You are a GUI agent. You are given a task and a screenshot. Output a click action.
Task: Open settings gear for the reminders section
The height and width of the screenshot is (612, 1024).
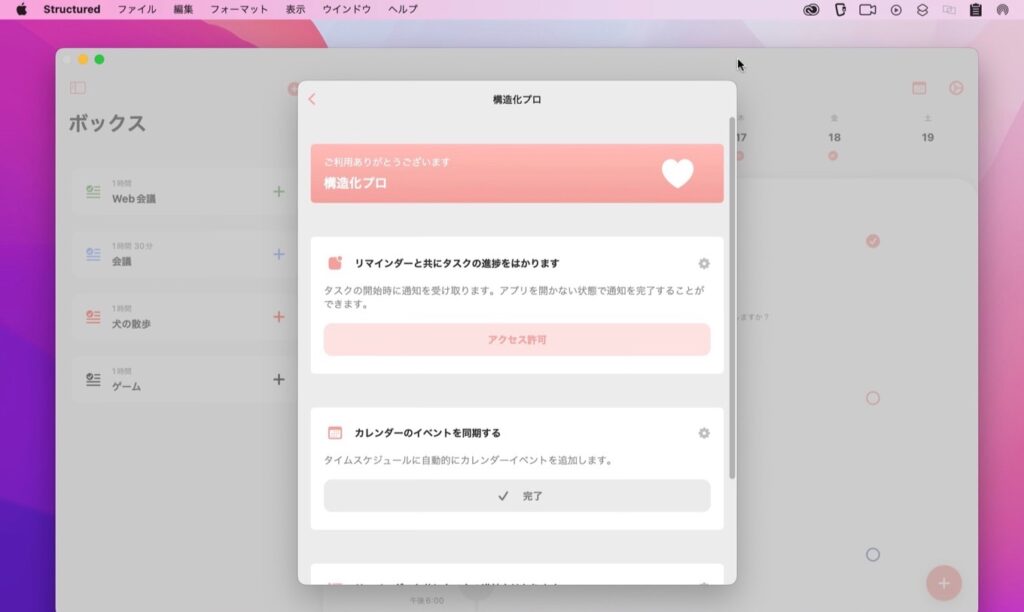coord(703,263)
